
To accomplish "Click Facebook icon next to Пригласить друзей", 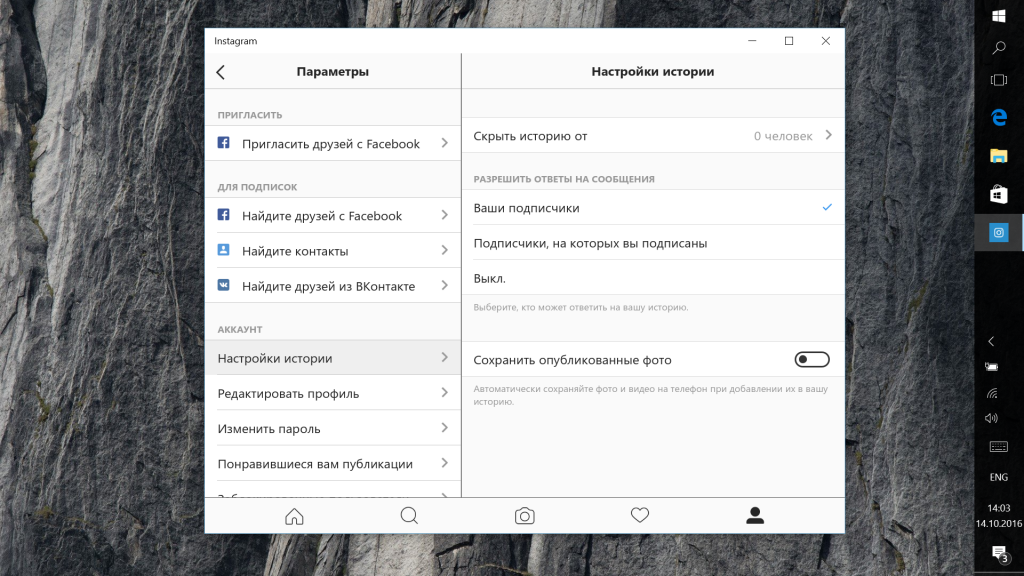I will [x=223, y=143].
